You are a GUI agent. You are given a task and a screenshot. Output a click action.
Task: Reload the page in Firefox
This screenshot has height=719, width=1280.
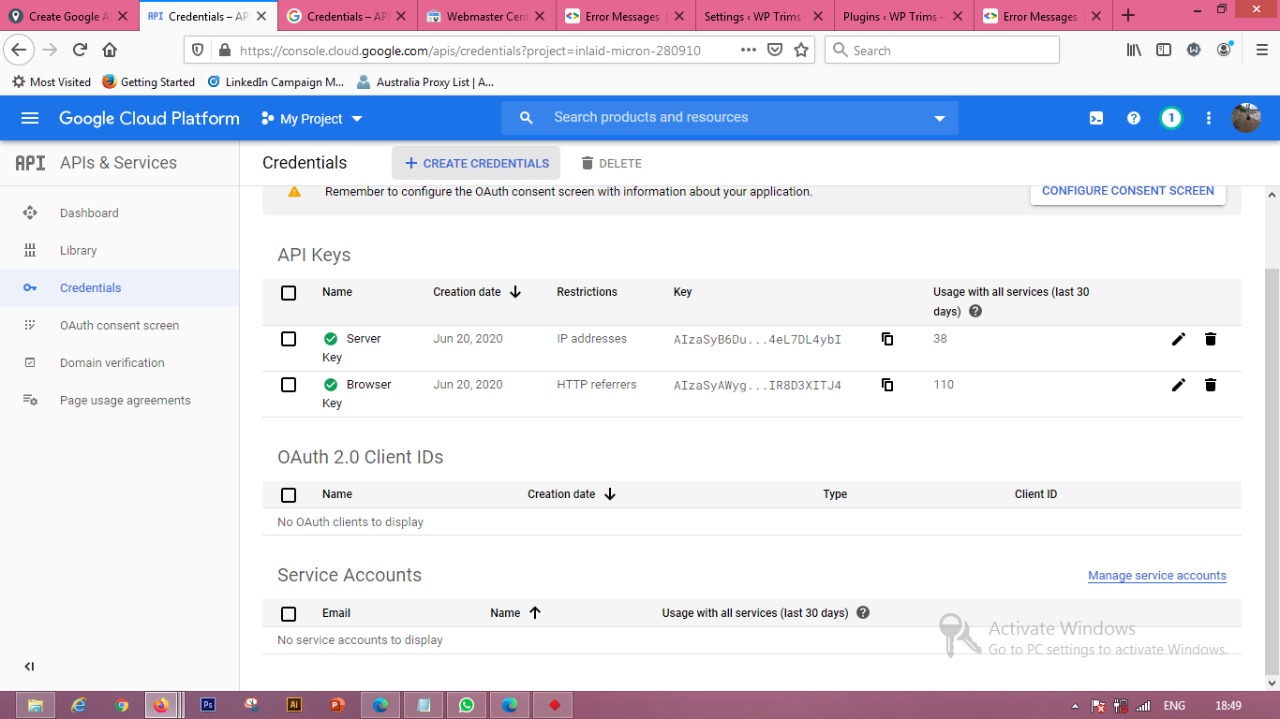pyautogui.click(x=80, y=50)
